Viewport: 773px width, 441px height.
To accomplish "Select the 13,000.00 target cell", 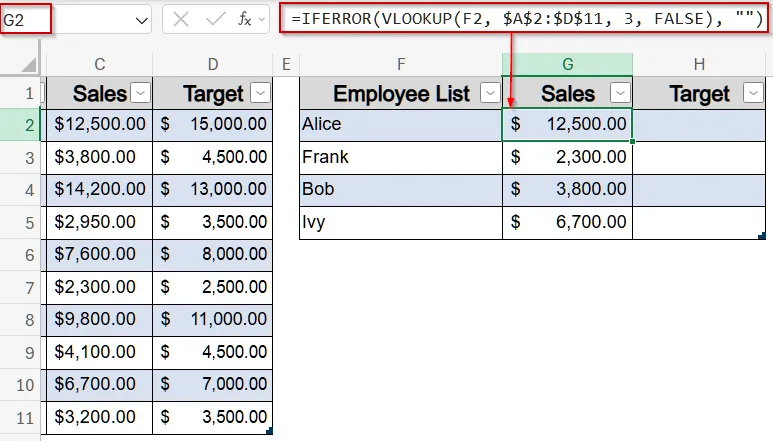I will click(212, 190).
